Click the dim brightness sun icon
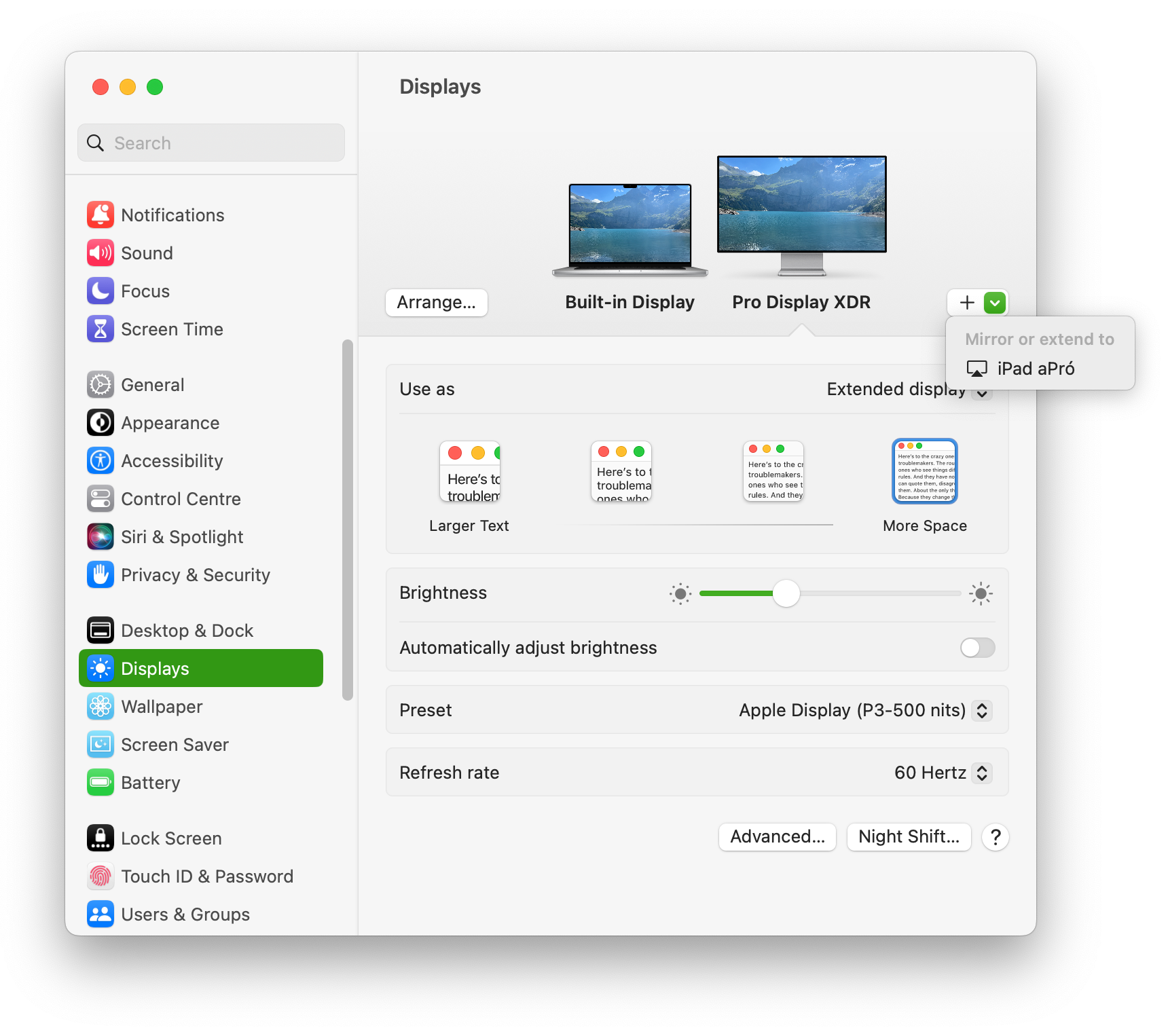 coord(680,594)
